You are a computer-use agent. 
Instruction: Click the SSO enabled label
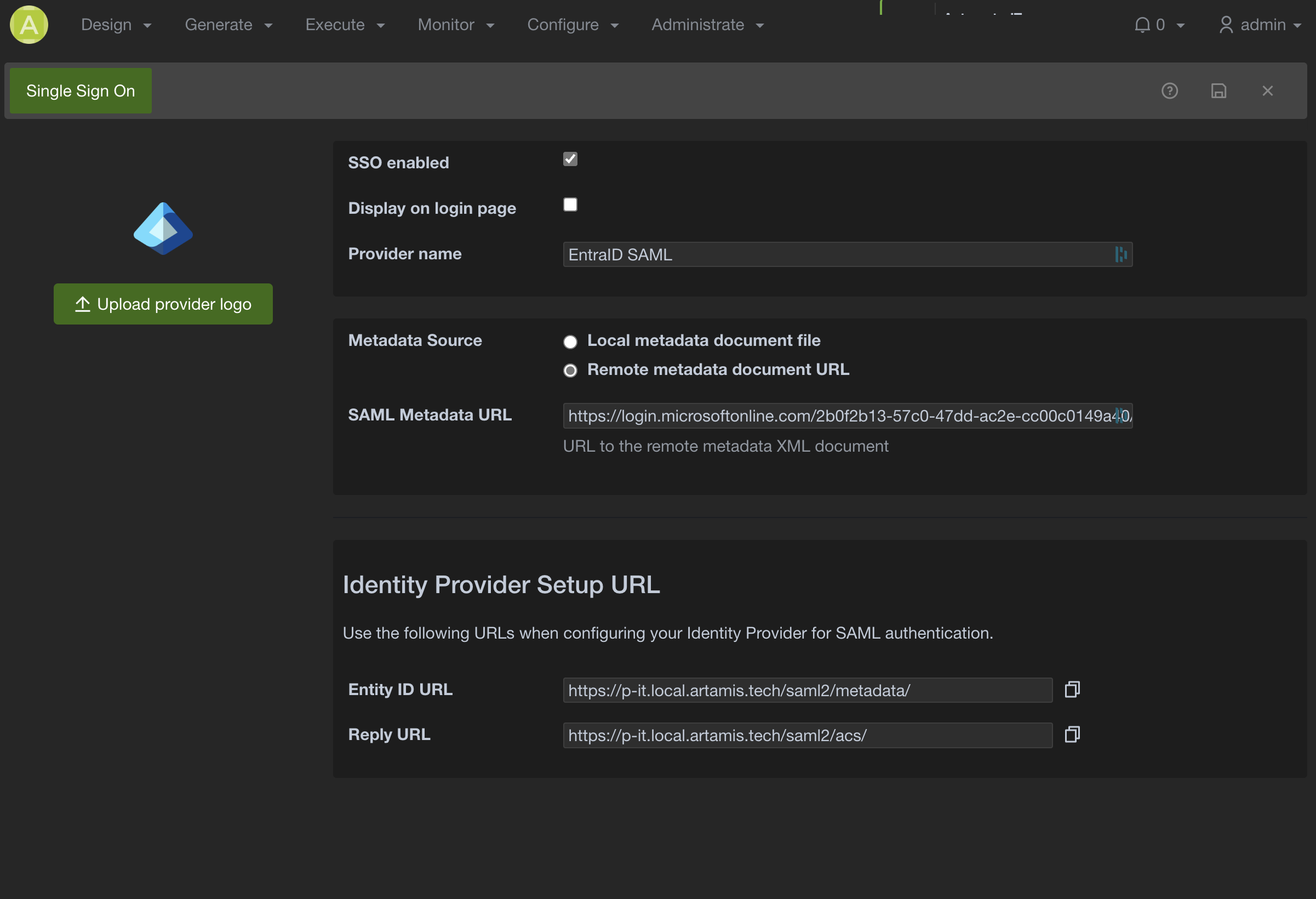398,163
